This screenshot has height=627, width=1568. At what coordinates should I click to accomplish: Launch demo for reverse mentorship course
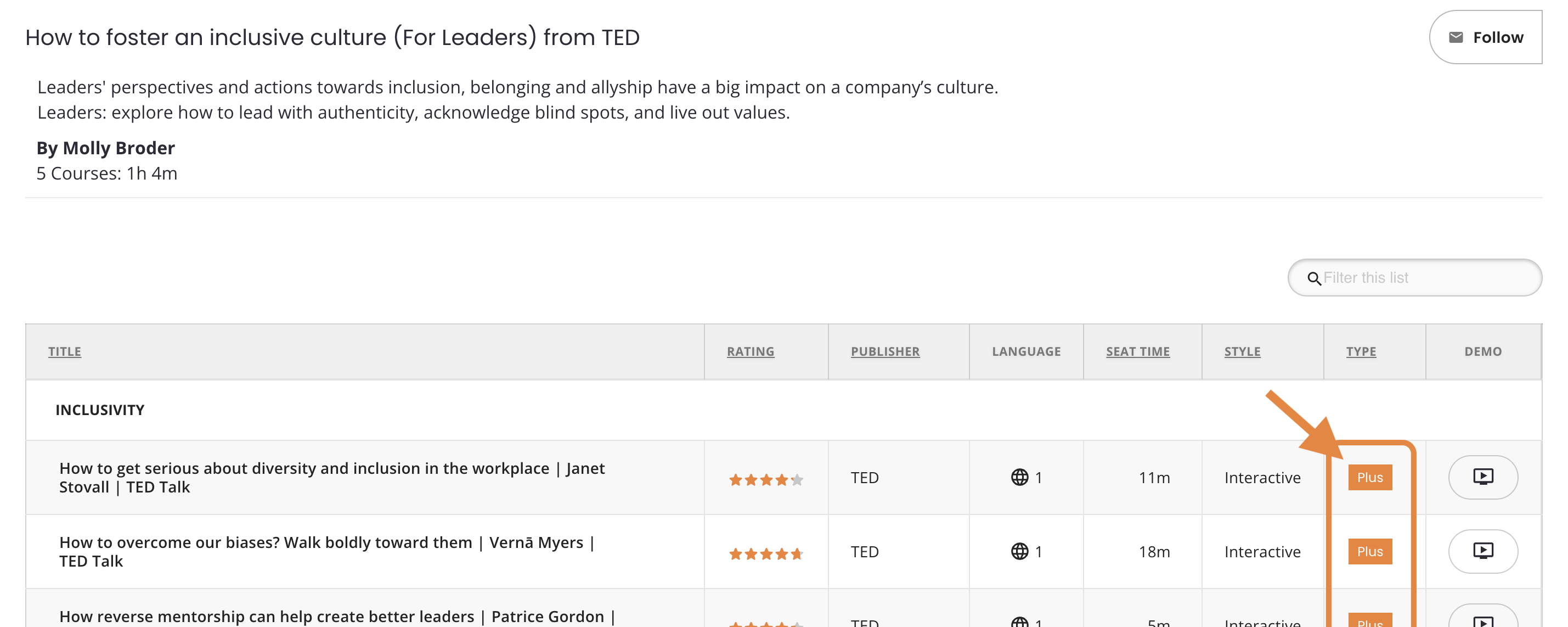[1483, 618]
